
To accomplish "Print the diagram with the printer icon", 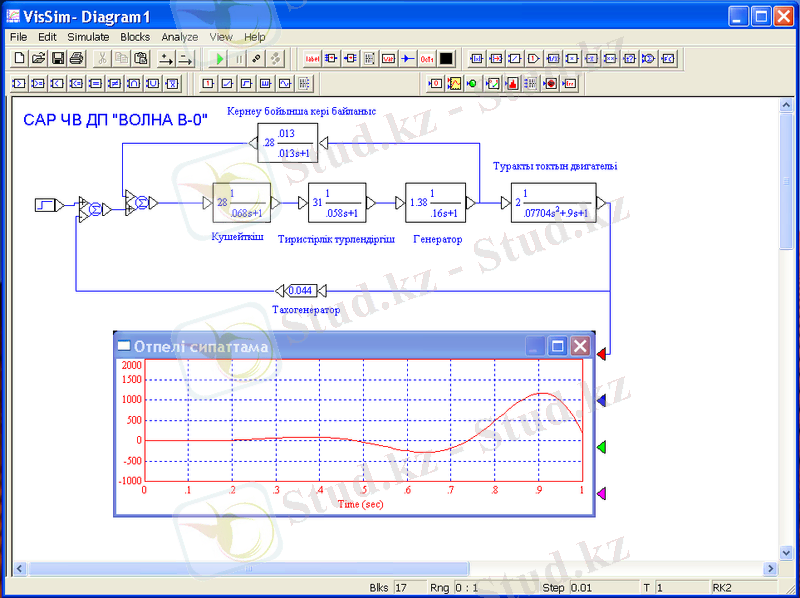I will [77, 59].
